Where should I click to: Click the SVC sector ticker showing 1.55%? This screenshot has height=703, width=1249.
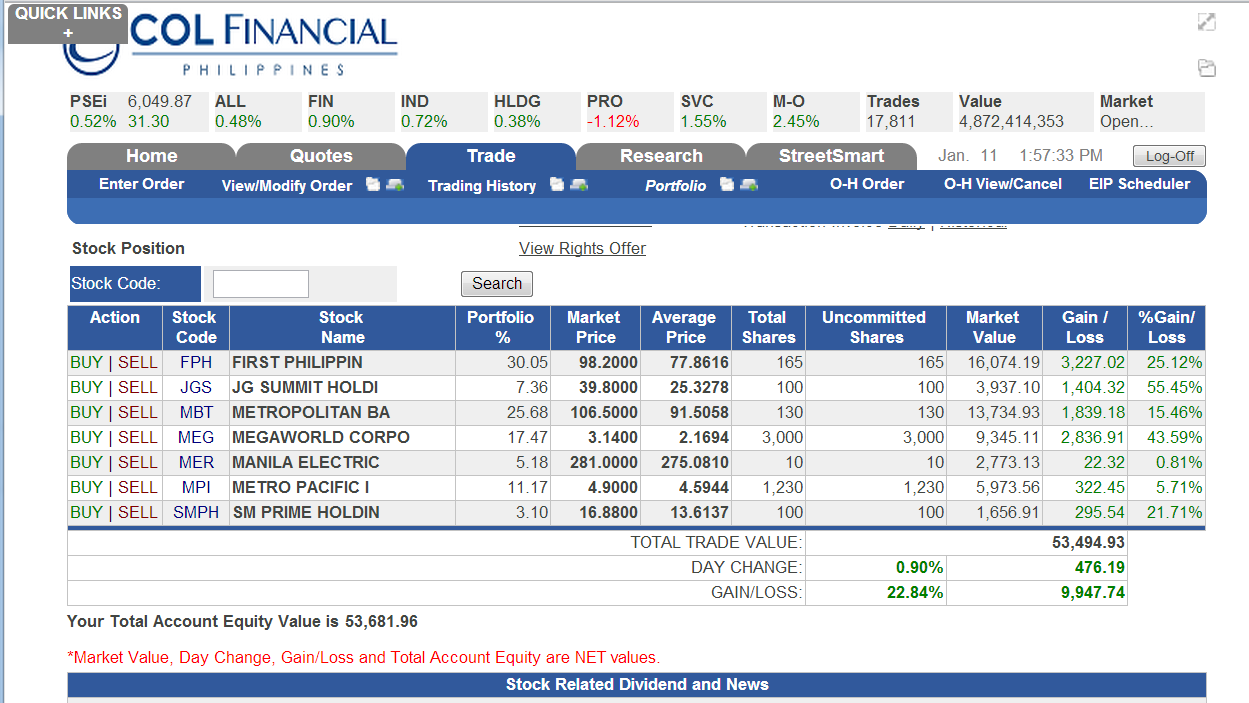click(722, 111)
